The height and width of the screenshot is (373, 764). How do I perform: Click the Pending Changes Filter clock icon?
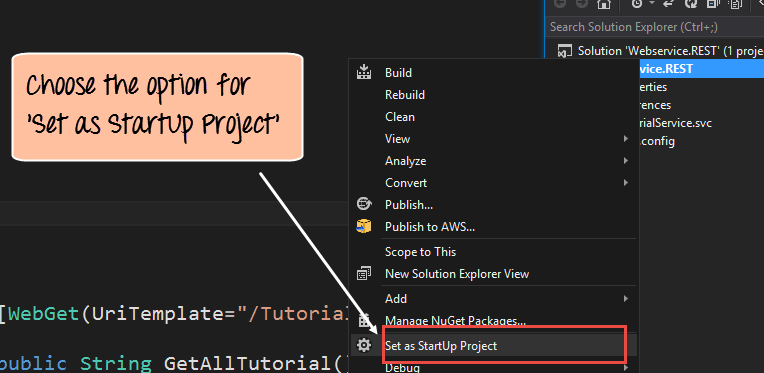[x=637, y=4]
